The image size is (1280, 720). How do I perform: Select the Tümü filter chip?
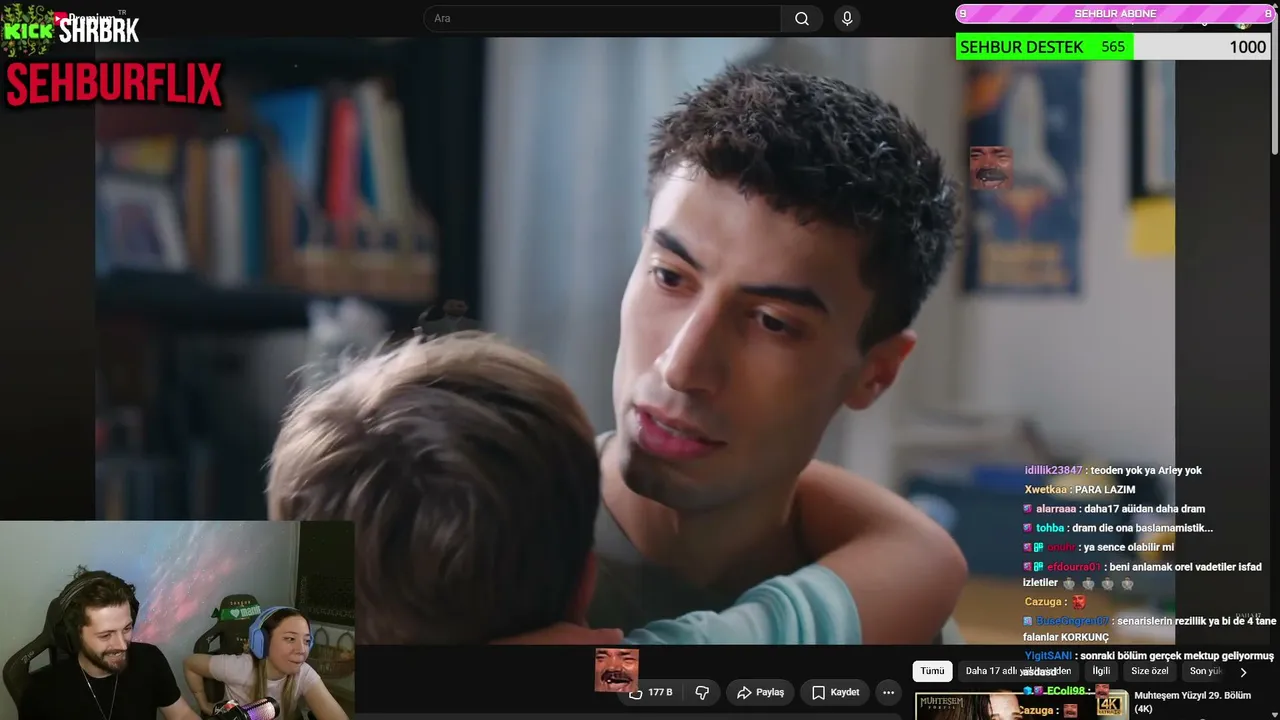click(x=932, y=671)
